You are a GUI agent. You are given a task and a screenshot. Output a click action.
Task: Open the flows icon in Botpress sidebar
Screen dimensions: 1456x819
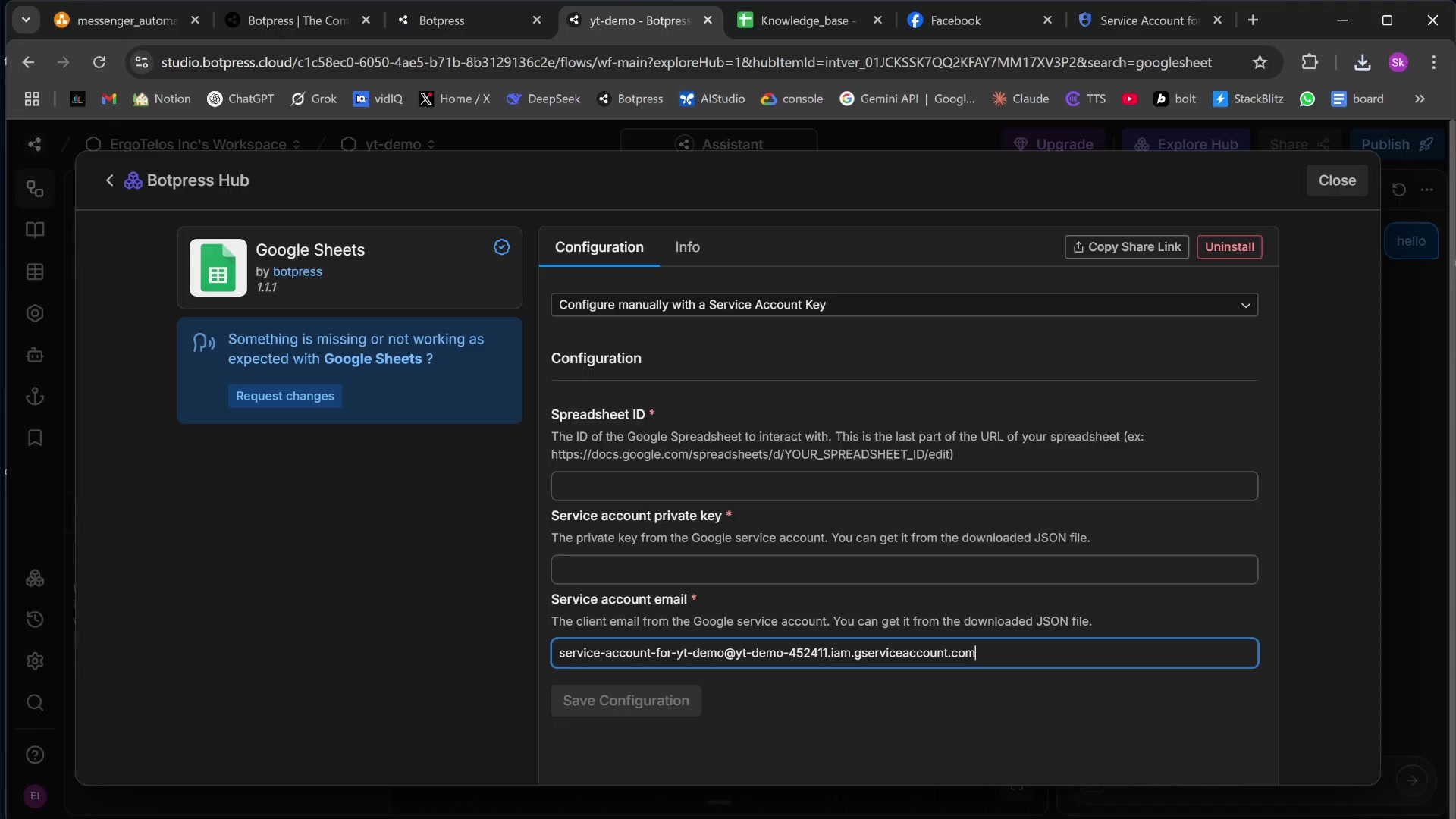(35, 189)
